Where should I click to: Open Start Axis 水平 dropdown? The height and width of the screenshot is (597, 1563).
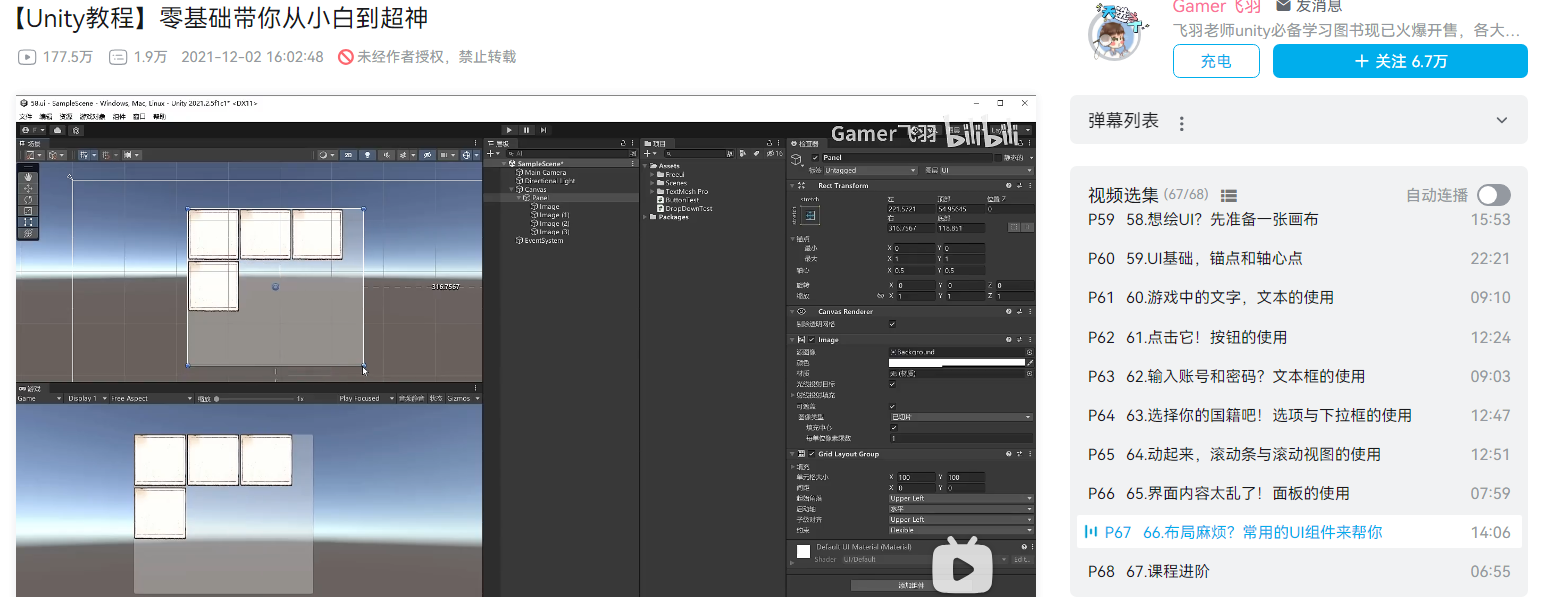point(961,509)
